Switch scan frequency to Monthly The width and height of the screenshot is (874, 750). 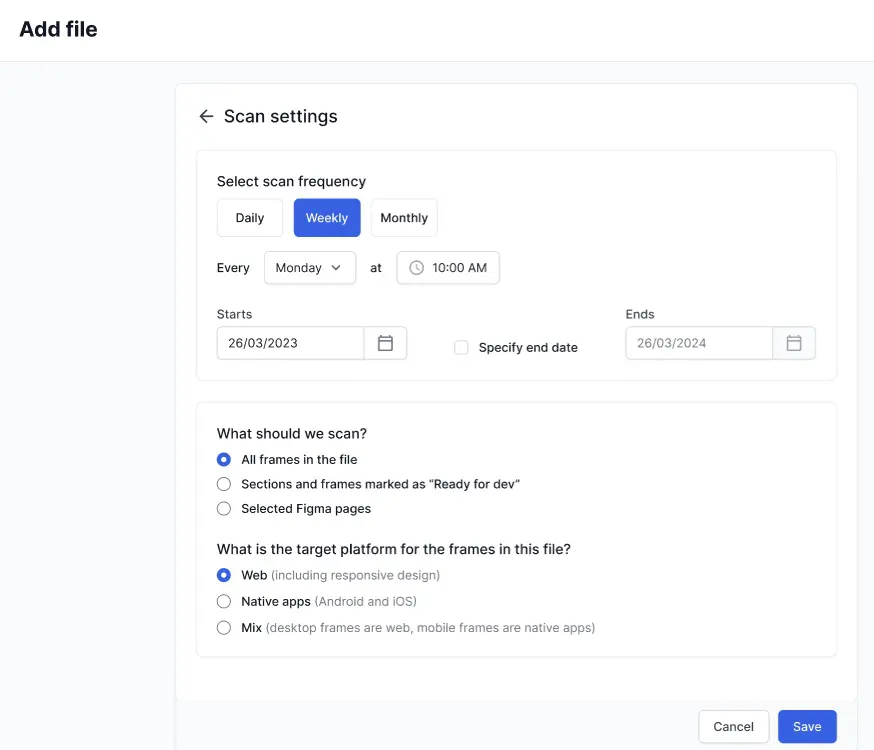click(404, 217)
